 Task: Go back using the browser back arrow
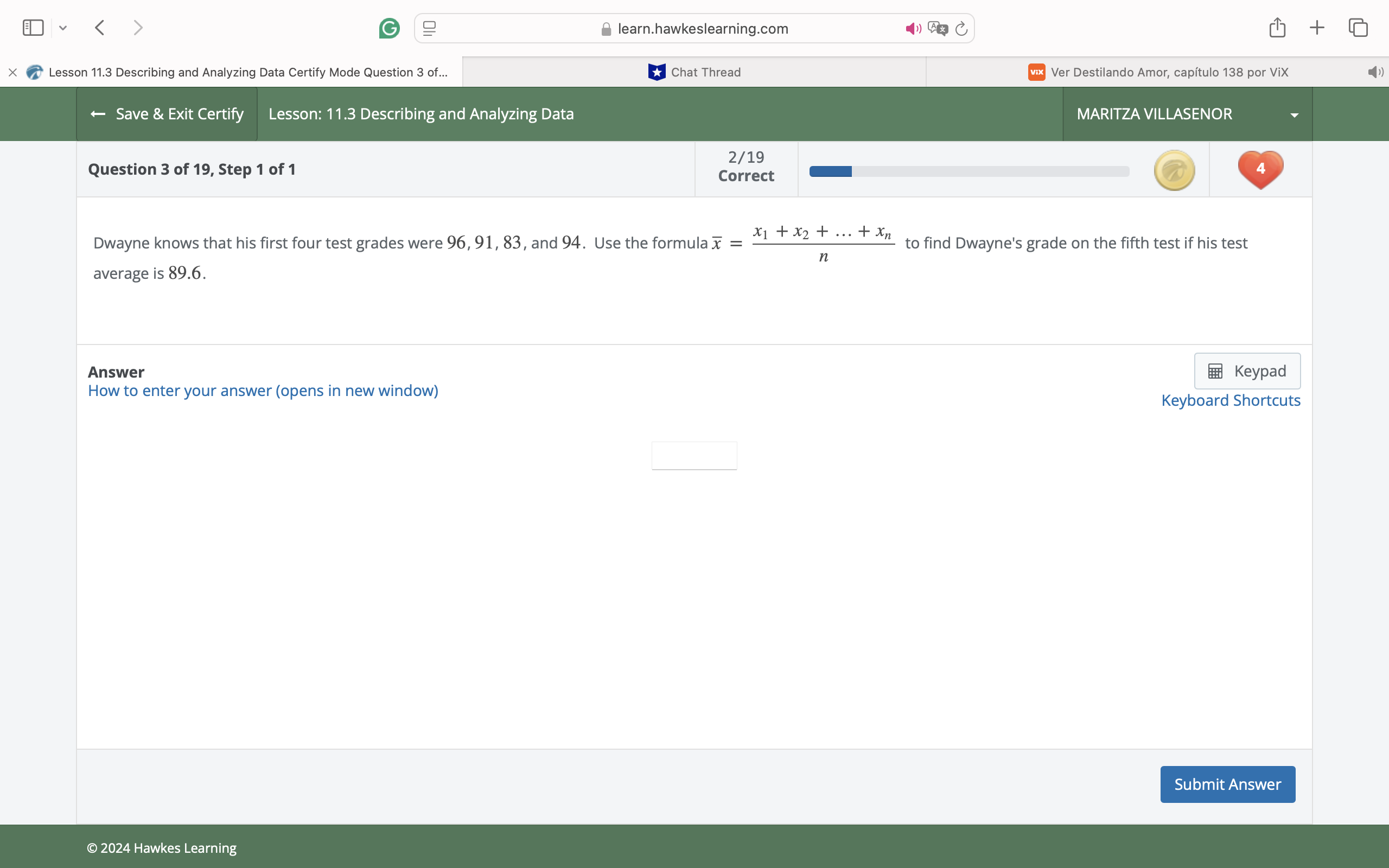pos(100,28)
